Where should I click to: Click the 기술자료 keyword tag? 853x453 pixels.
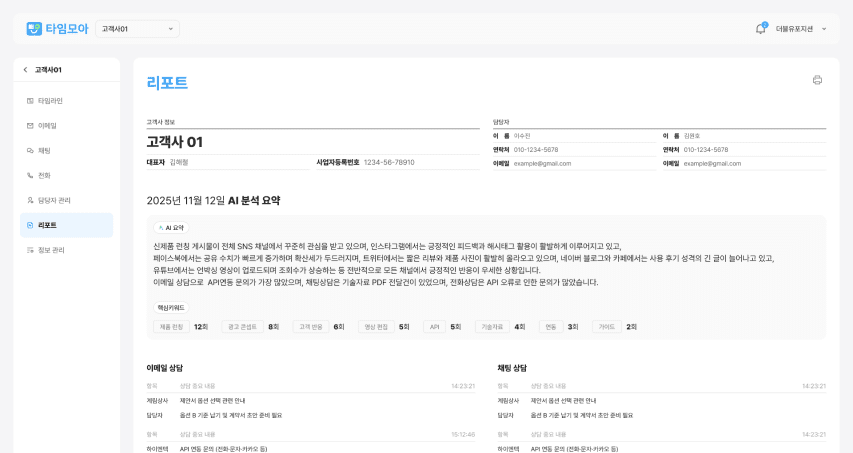[x=492, y=326]
